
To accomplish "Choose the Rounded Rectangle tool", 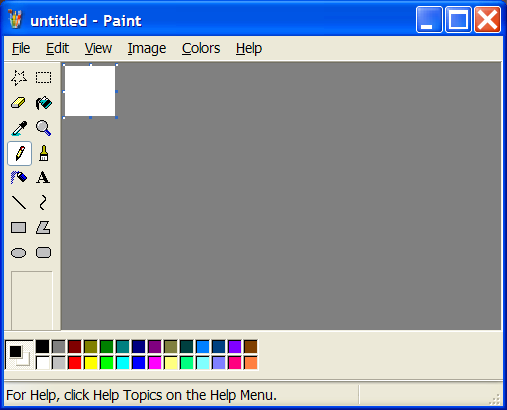I will tap(44, 253).
